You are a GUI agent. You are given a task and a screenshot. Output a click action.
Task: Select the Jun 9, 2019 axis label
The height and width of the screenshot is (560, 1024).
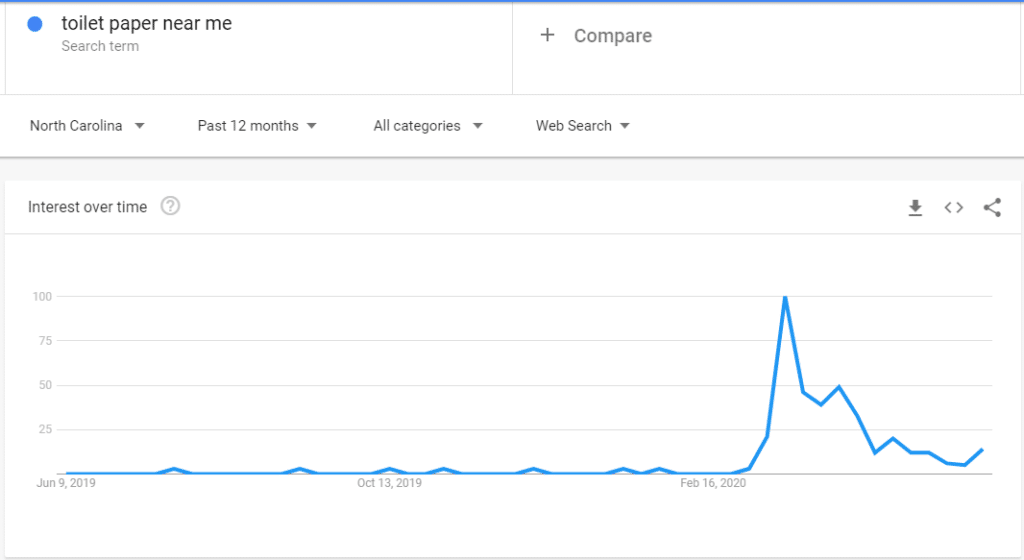coord(66,483)
